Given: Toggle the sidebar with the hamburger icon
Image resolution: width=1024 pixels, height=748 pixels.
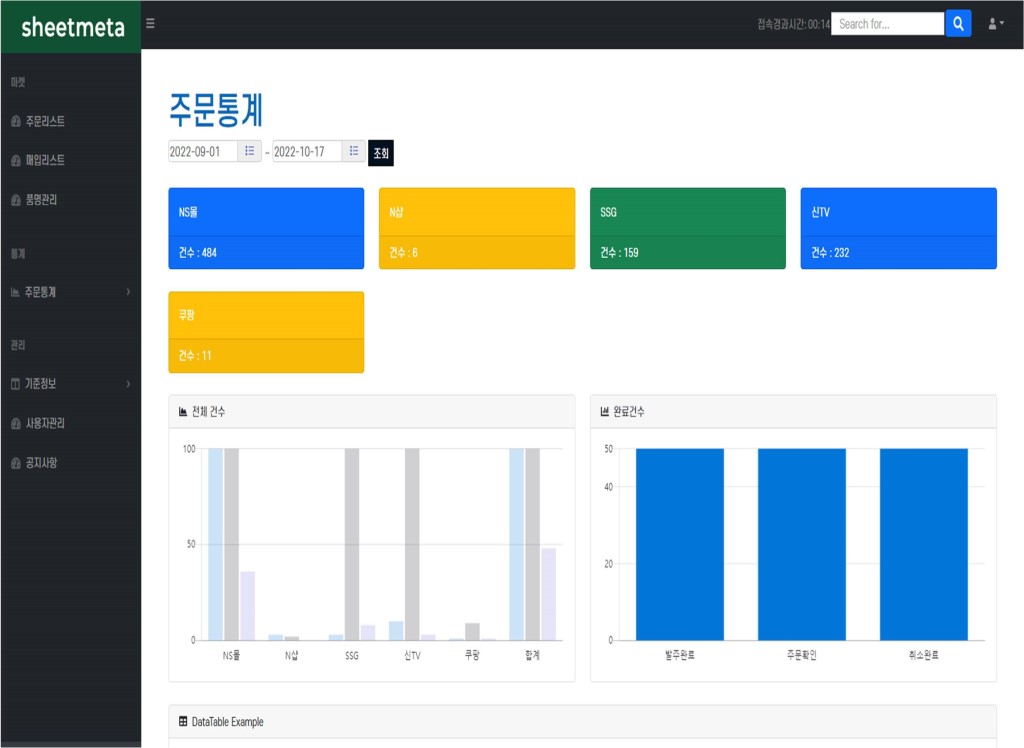Looking at the screenshot, I should pyautogui.click(x=150, y=23).
